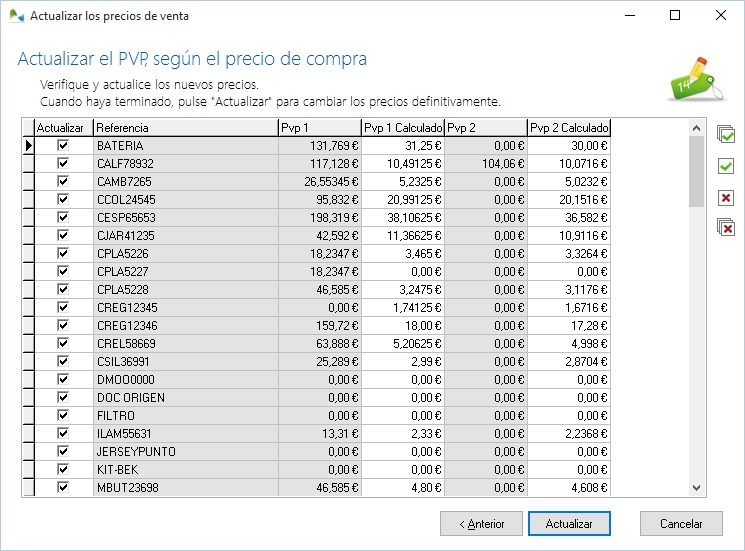Uncheck the KIT-BEK checkbox
Image resolution: width=745 pixels, height=551 pixels.
click(x=63, y=469)
